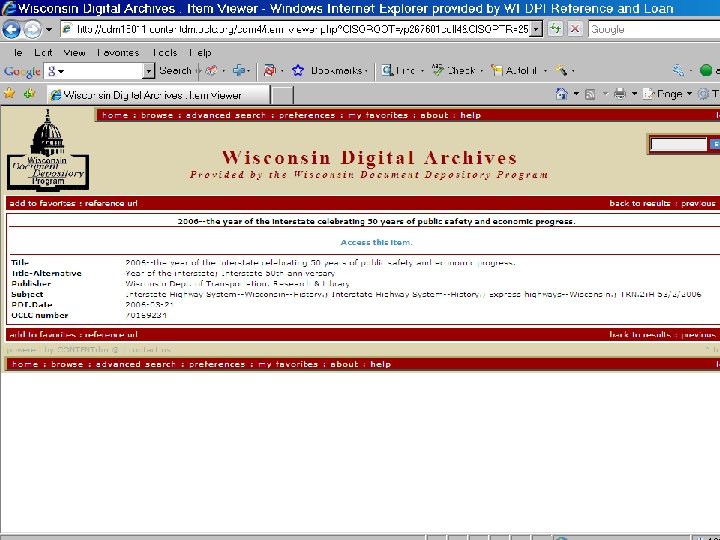
Task: Expand the address bar URL dropdown
Action: [x=536, y=29]
